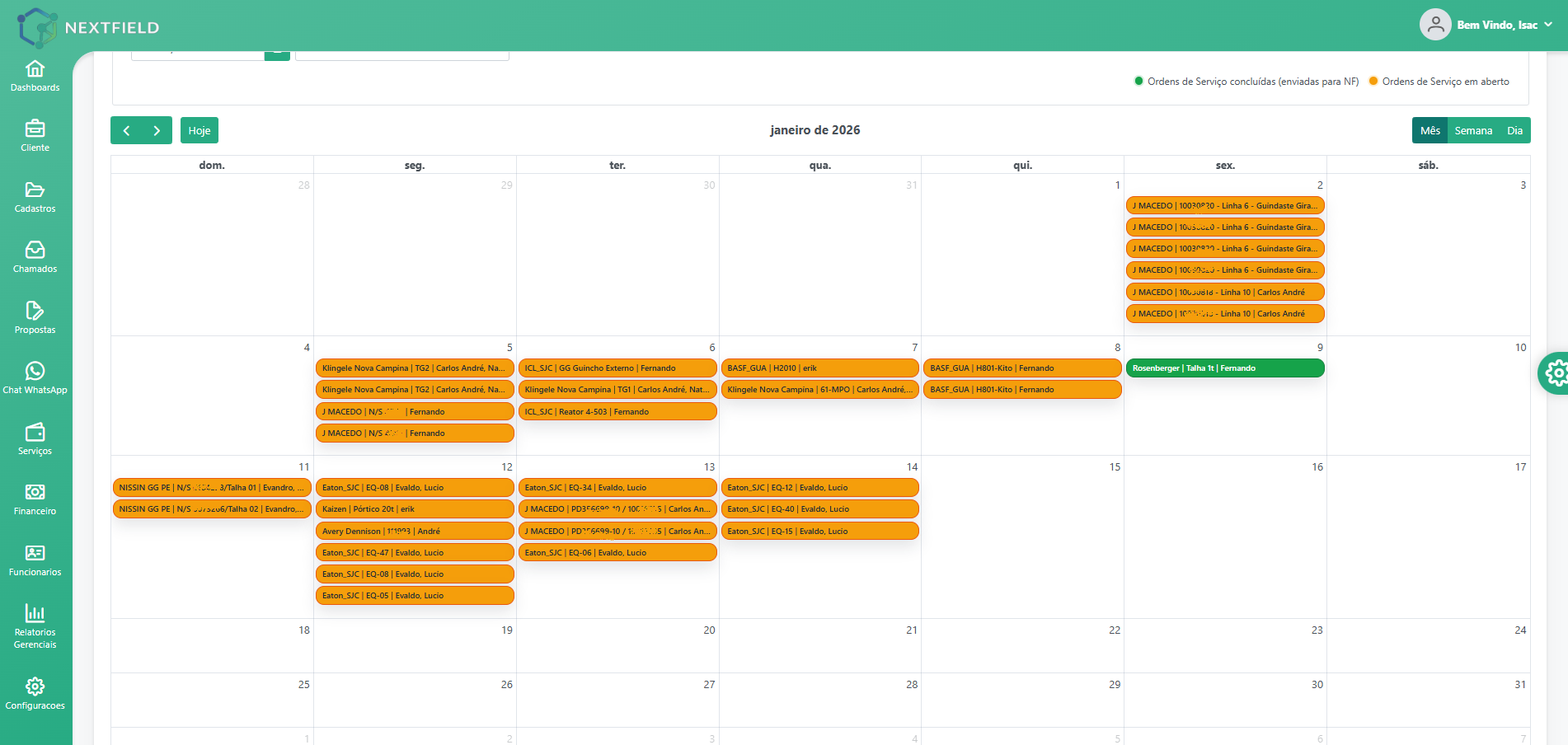
Task: Click the dom. column header
Action: (212, 165)
